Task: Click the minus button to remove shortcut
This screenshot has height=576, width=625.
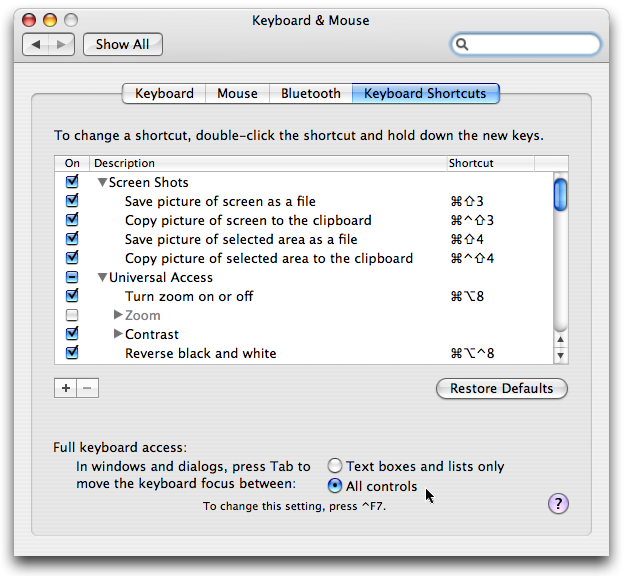Action: tap(87, 388)
